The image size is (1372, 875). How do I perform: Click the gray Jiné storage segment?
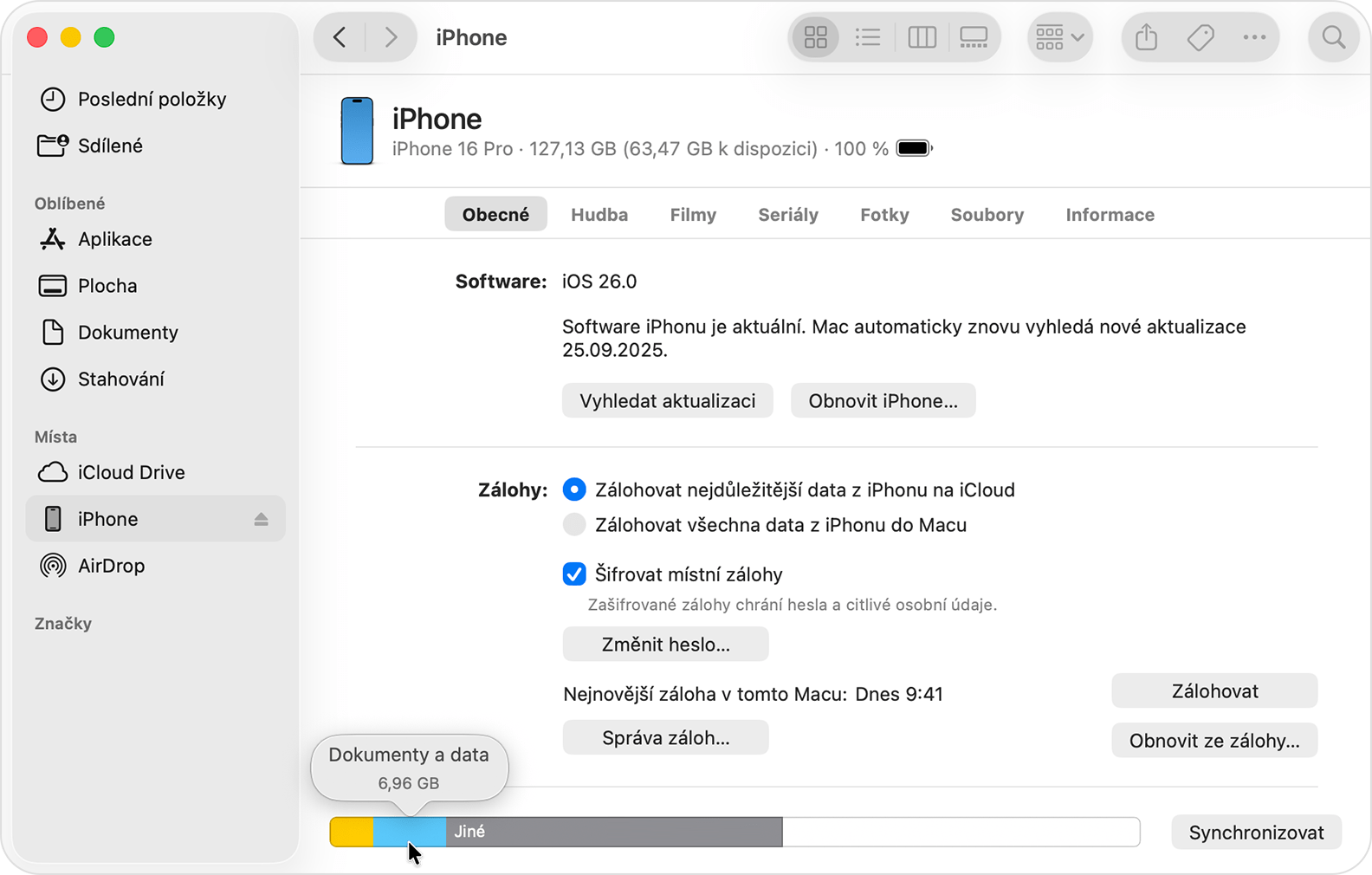click(615, 832)
